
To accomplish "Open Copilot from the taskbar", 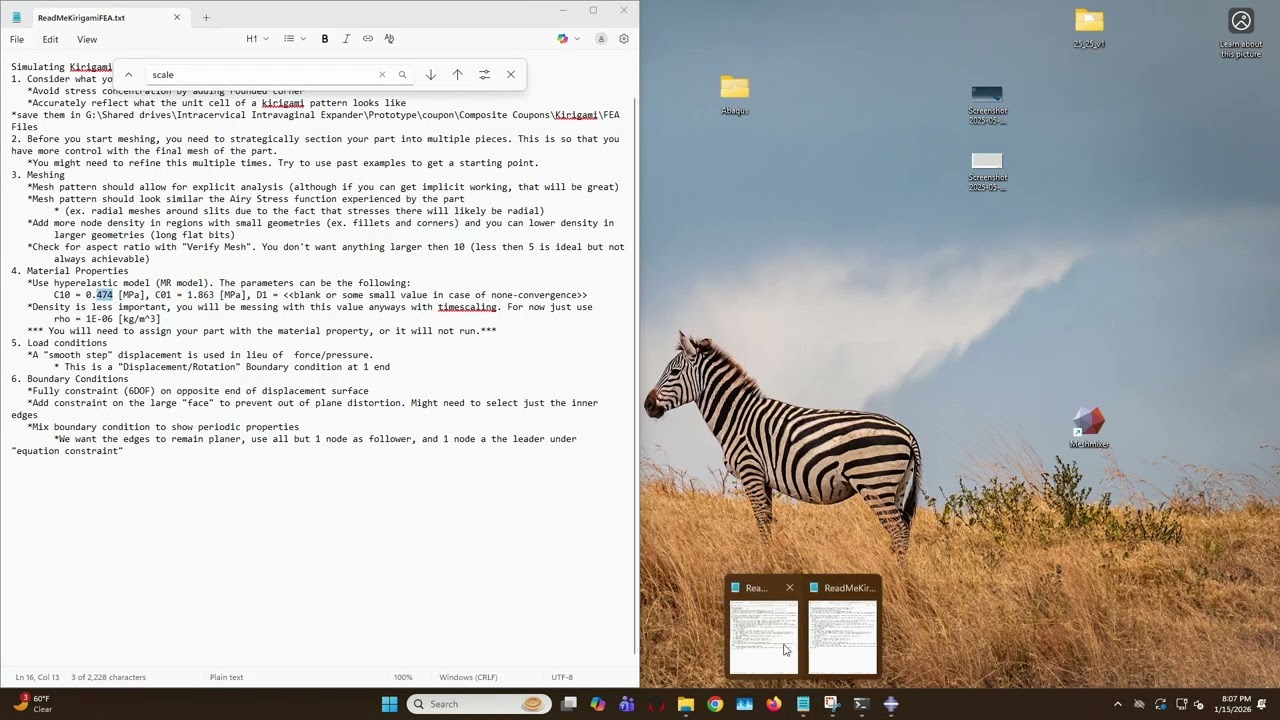I will [597, 704].
